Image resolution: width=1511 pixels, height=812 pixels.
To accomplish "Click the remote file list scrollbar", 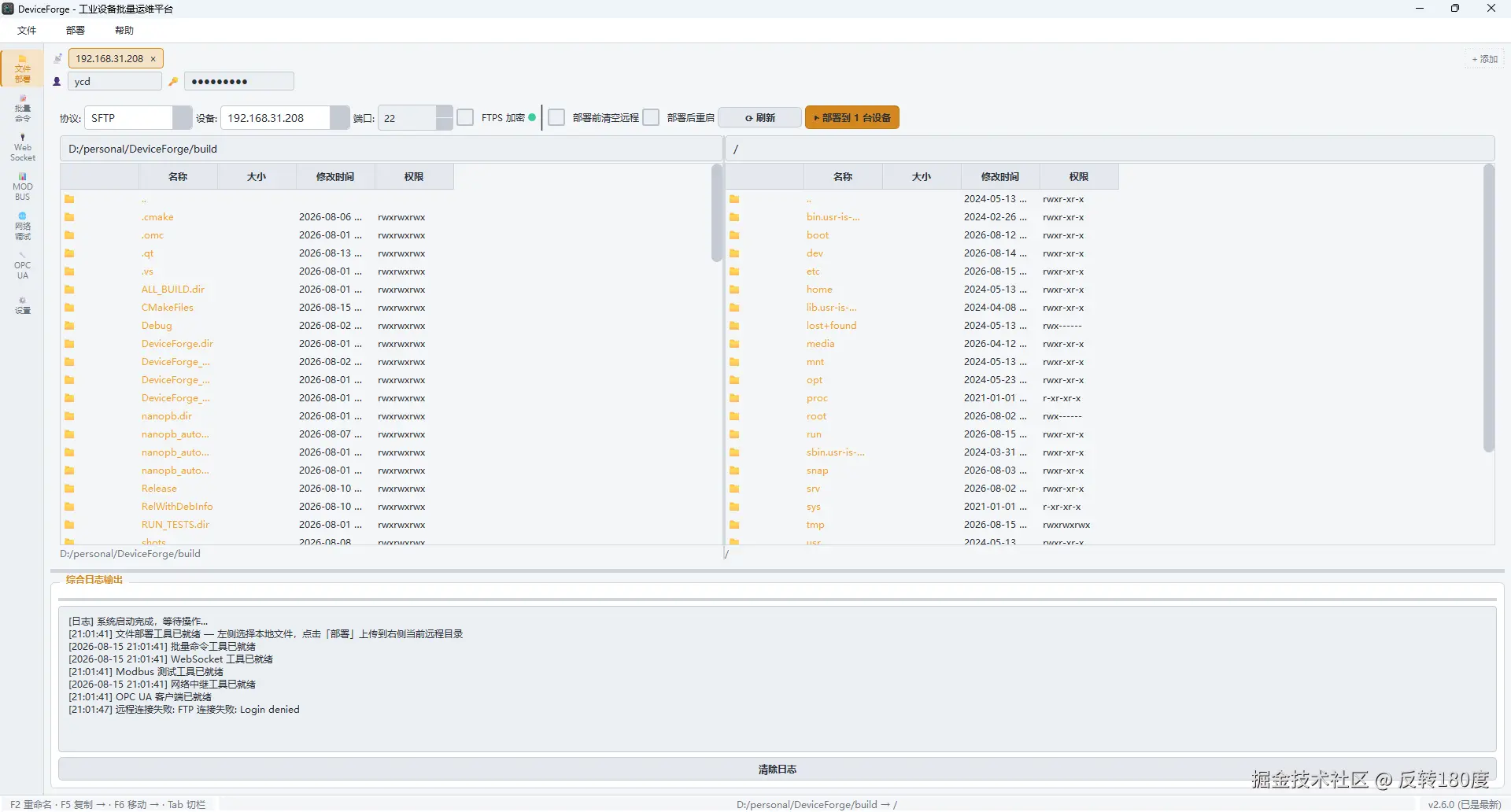I will pyautogui.click(x=1488, y=308).
